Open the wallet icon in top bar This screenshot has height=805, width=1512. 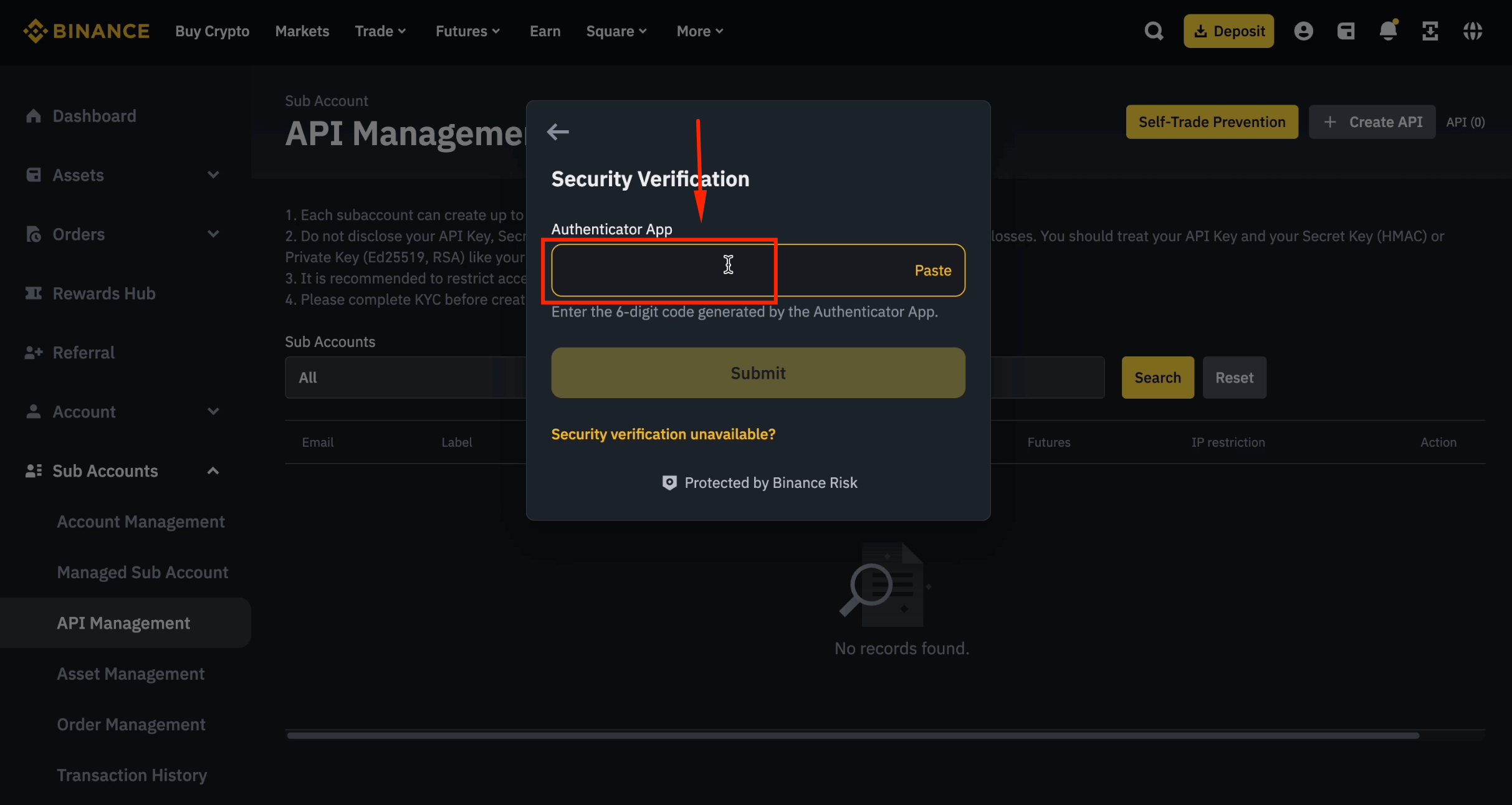pos(1346,31)
